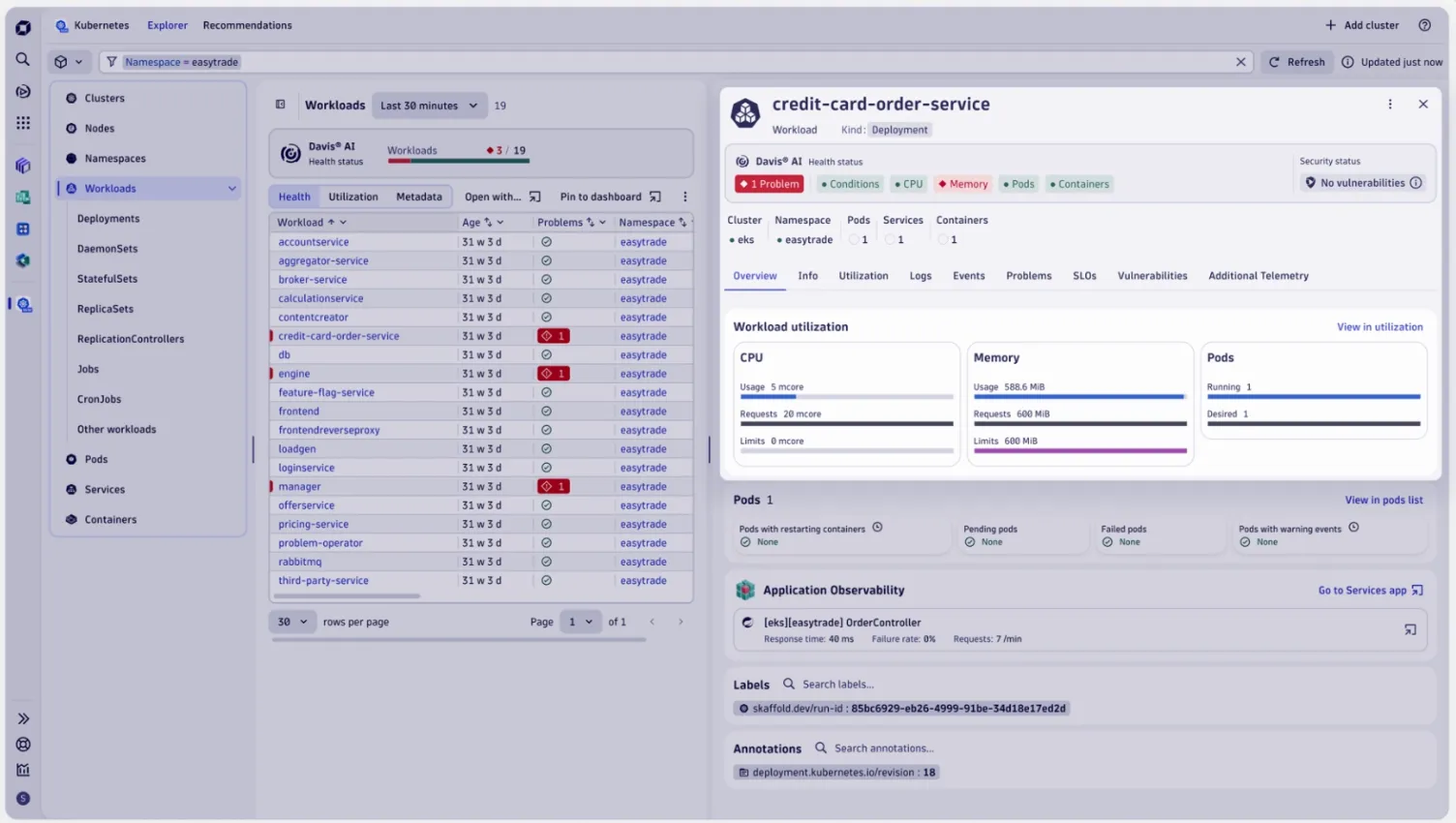Select DaemonSets in the sidebar tree

tap(107, 249)
